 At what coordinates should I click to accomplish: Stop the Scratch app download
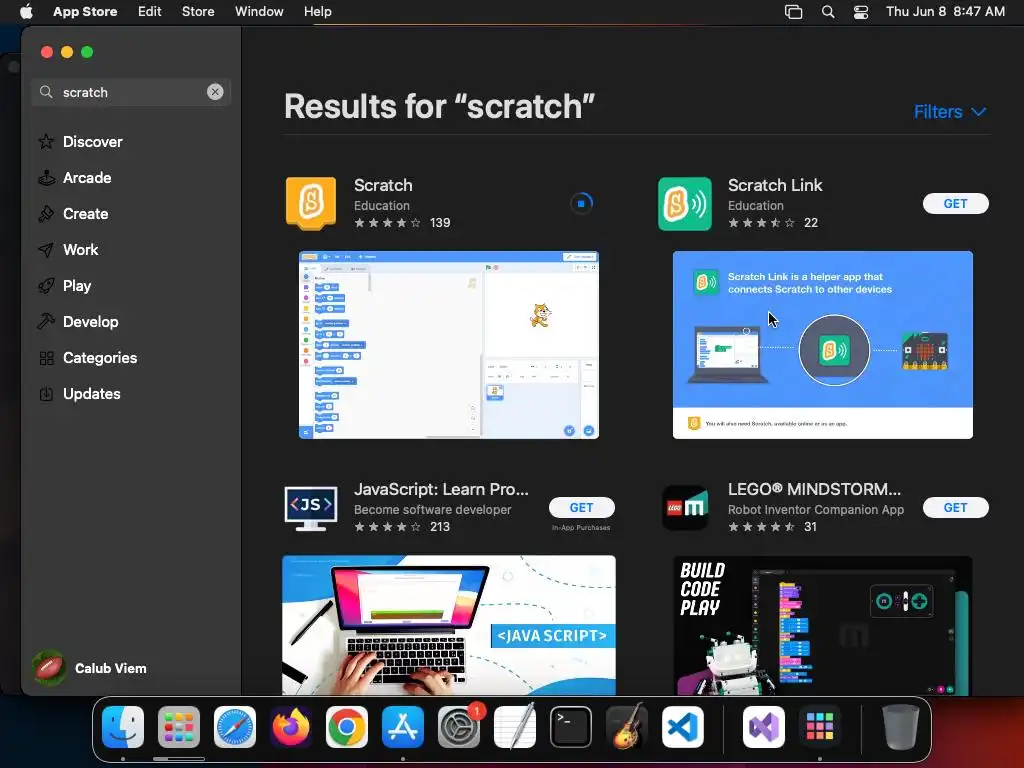(x=581, y=204)
